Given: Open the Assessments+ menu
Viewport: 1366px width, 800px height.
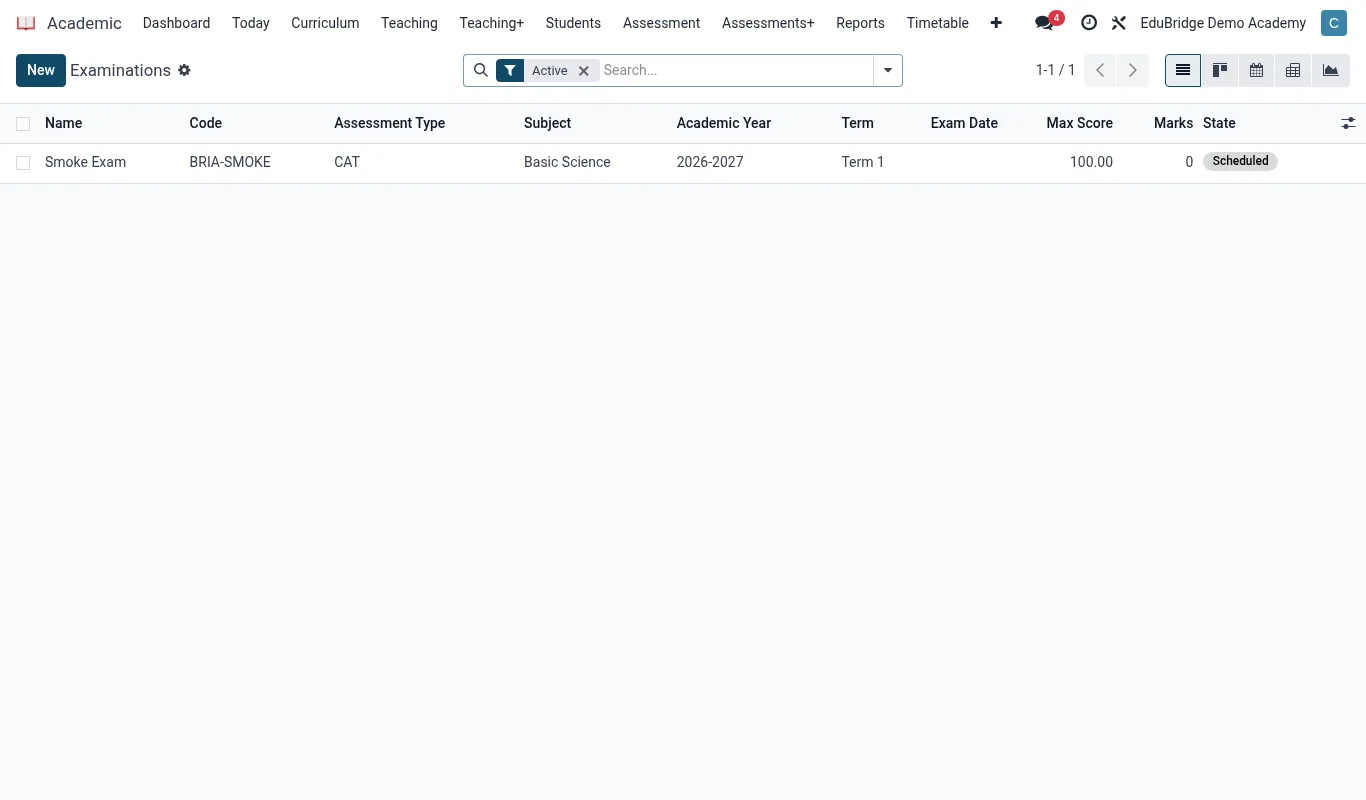Looking at the screenshot, I should point(768,23).
